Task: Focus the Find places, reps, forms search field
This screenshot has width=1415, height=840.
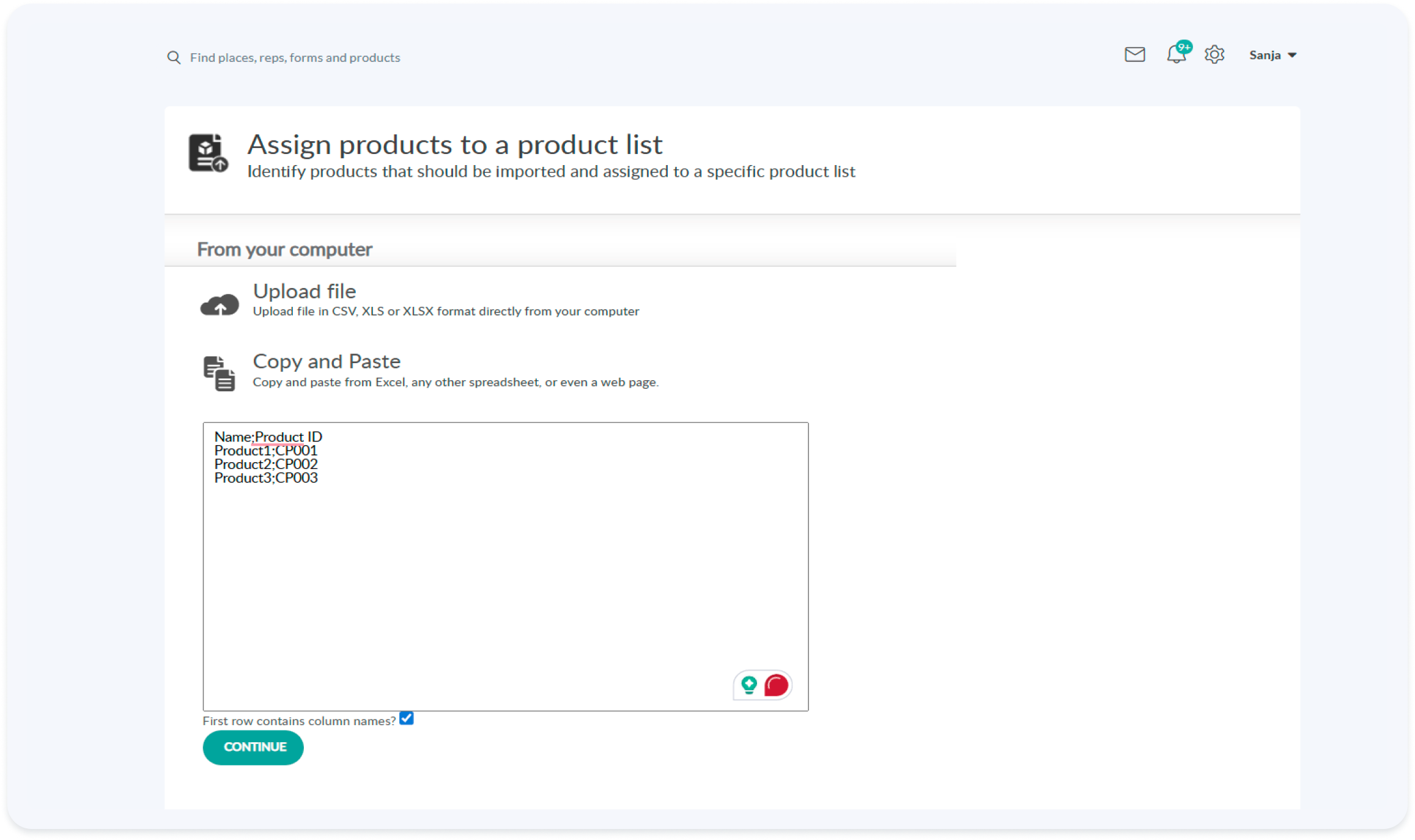Action: 295,57
